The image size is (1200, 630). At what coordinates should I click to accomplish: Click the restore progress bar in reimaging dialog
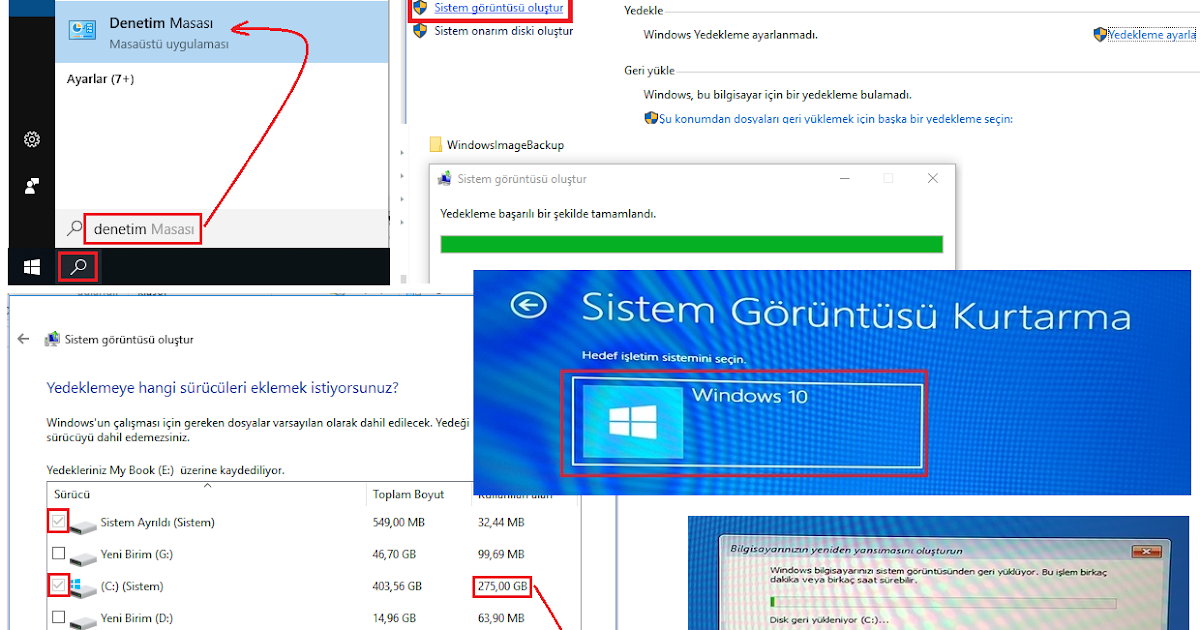point(942,602)
